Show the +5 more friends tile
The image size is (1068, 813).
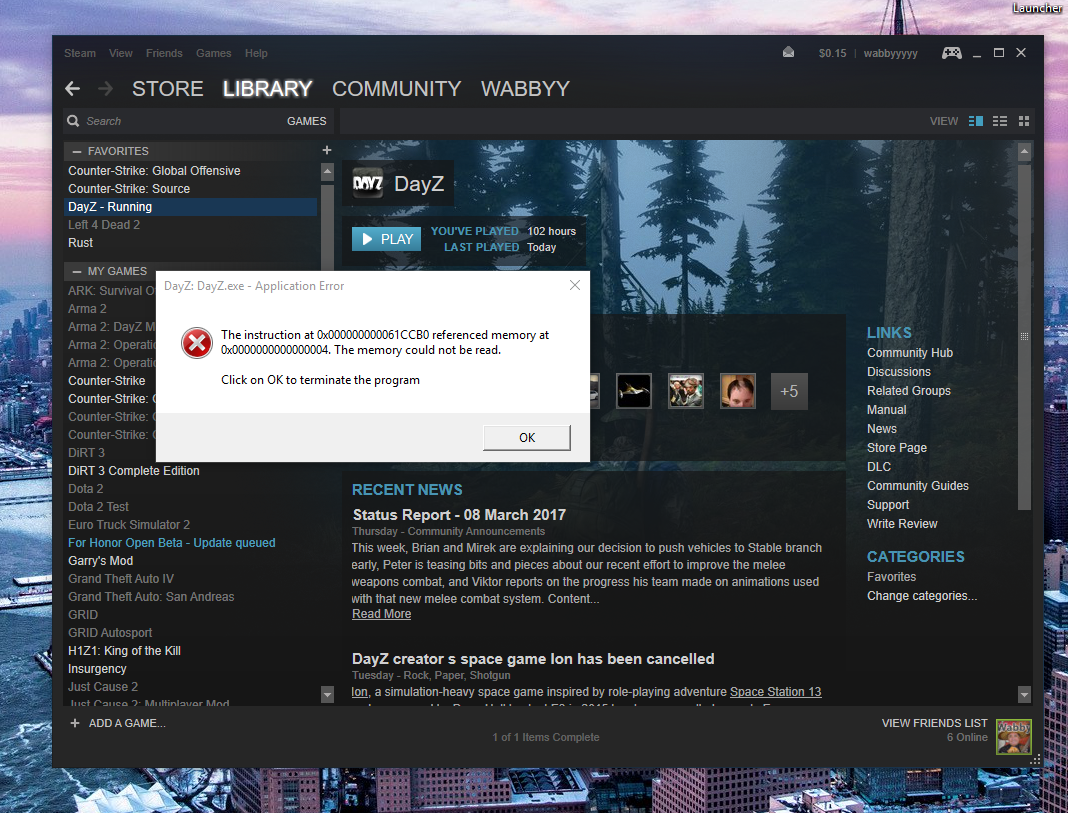click(x=789, y=391)
